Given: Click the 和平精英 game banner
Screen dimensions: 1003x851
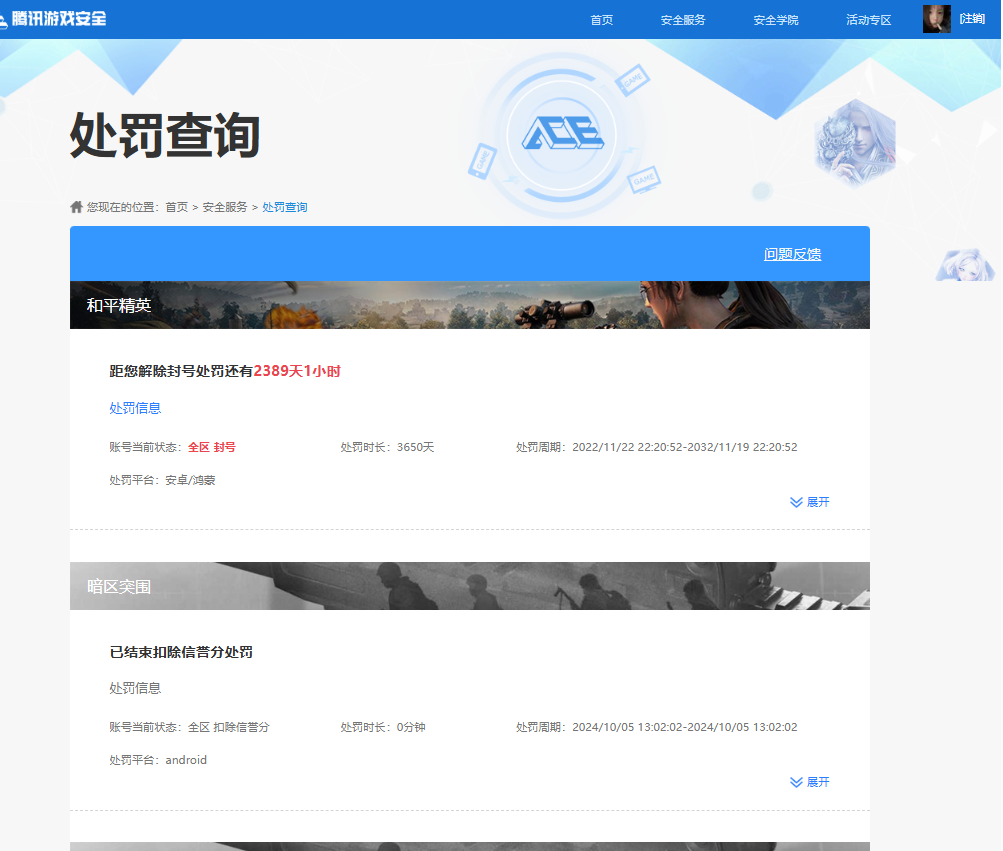Looking at the screenshot, I should pos(470,305).
